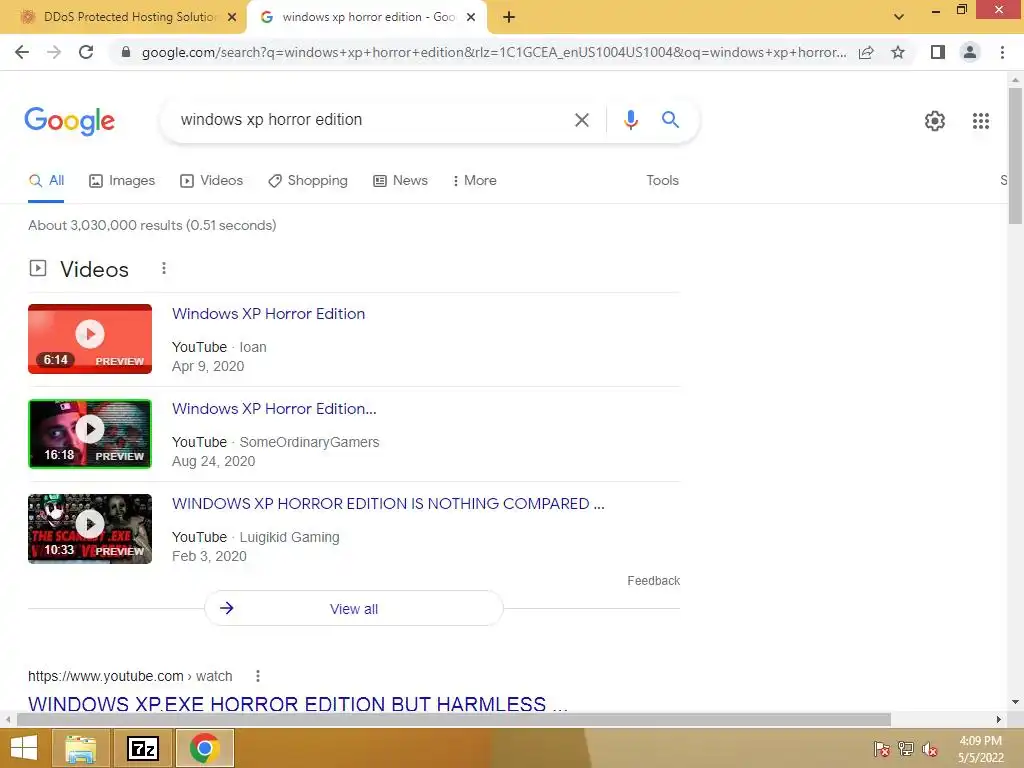Switch to Videos results tab
The width and height of the screenshot is (1024, 768).
tap(212, 180)
